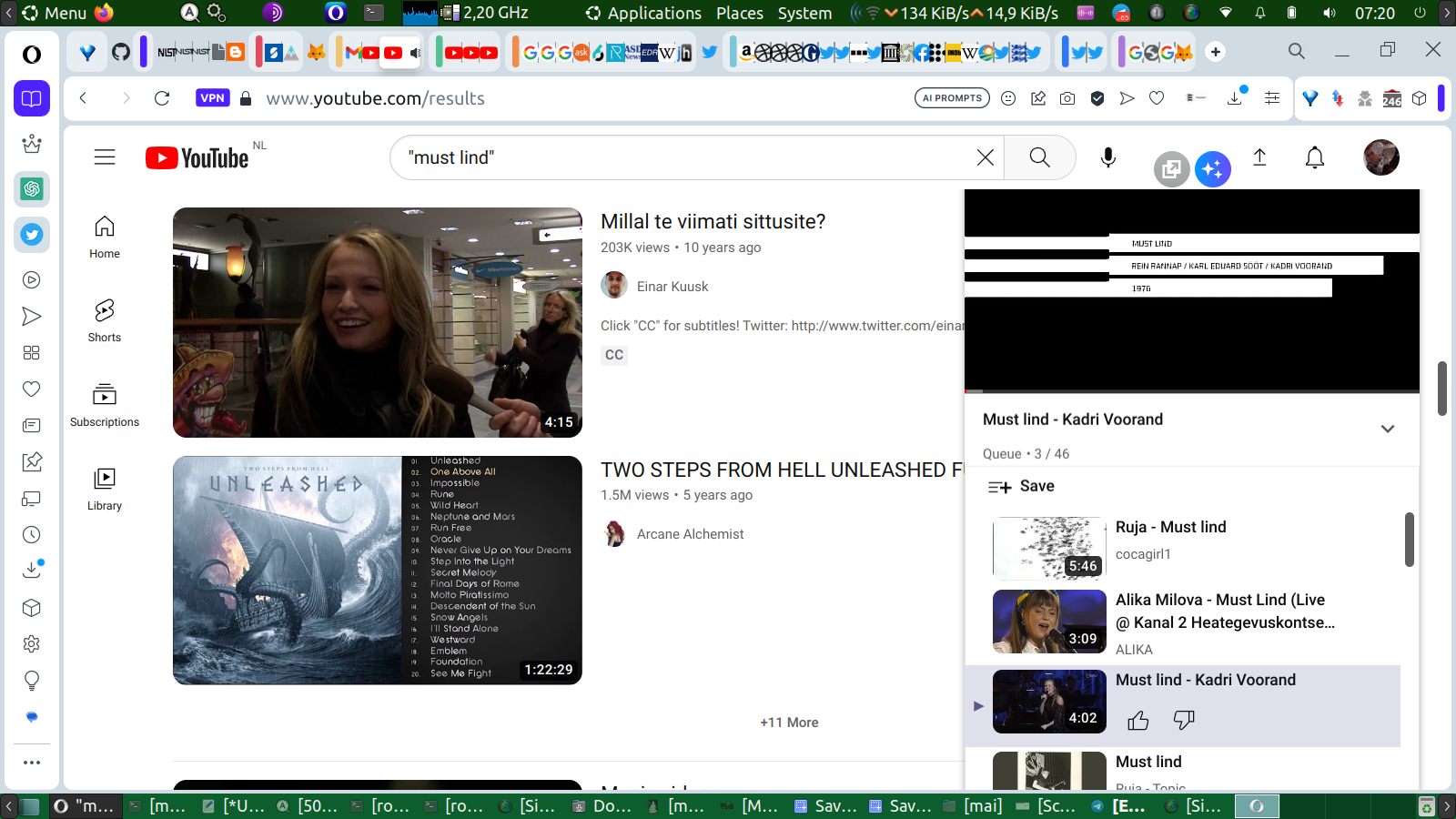Image resolution: width=1456 pixels, height=819 pixels.
Task: Click the page vertical scrollbar
Action: coord(1441,389)
